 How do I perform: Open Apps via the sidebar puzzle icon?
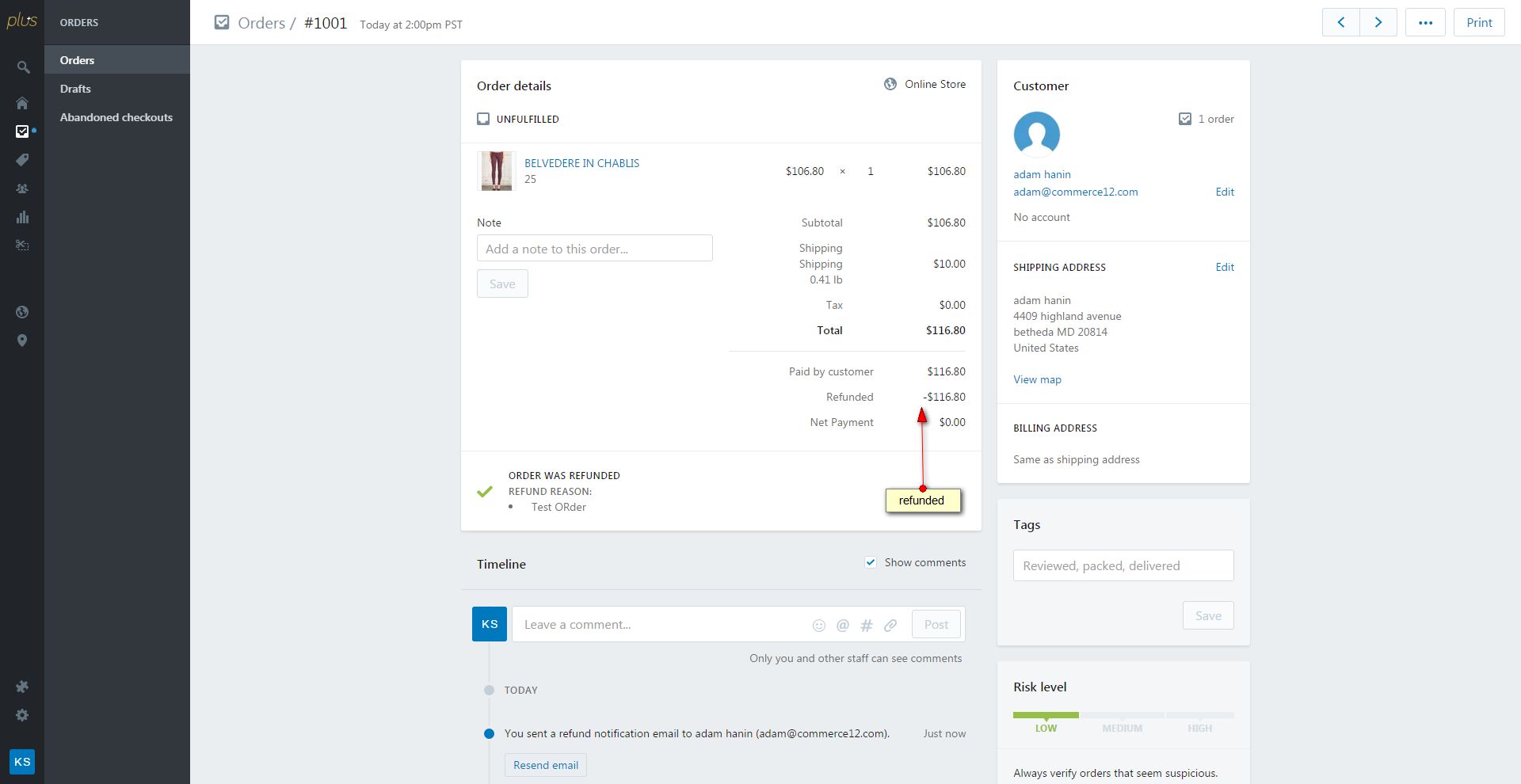pos(22,687)
